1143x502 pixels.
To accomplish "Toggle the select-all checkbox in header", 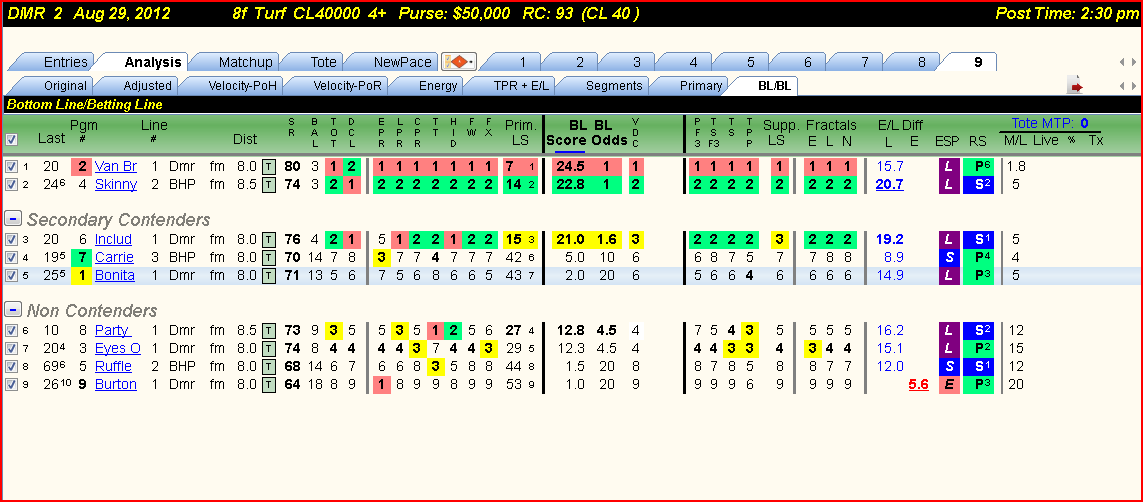I will tap(11, 139).
